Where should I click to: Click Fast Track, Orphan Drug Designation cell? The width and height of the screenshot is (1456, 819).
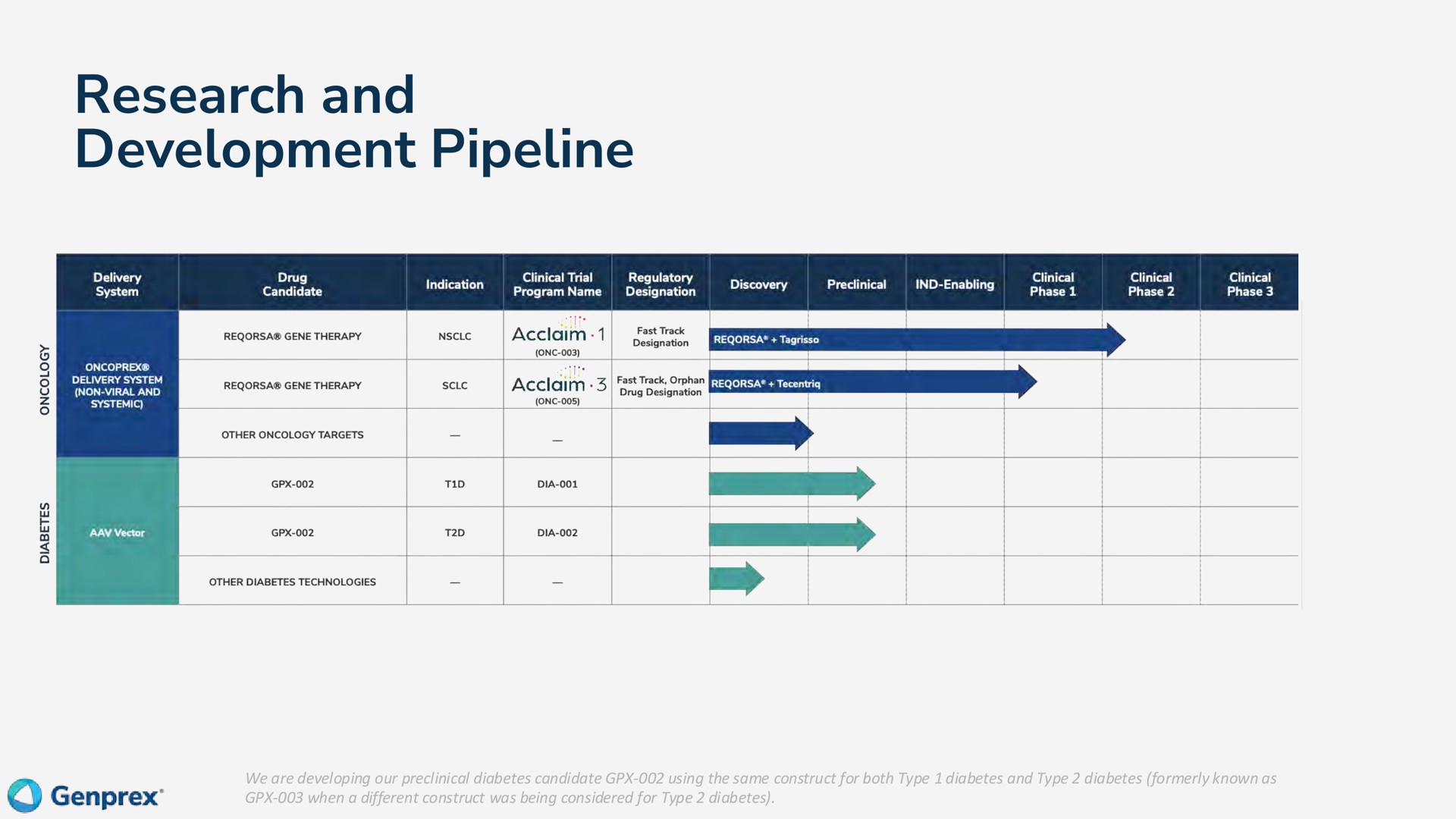661,386
